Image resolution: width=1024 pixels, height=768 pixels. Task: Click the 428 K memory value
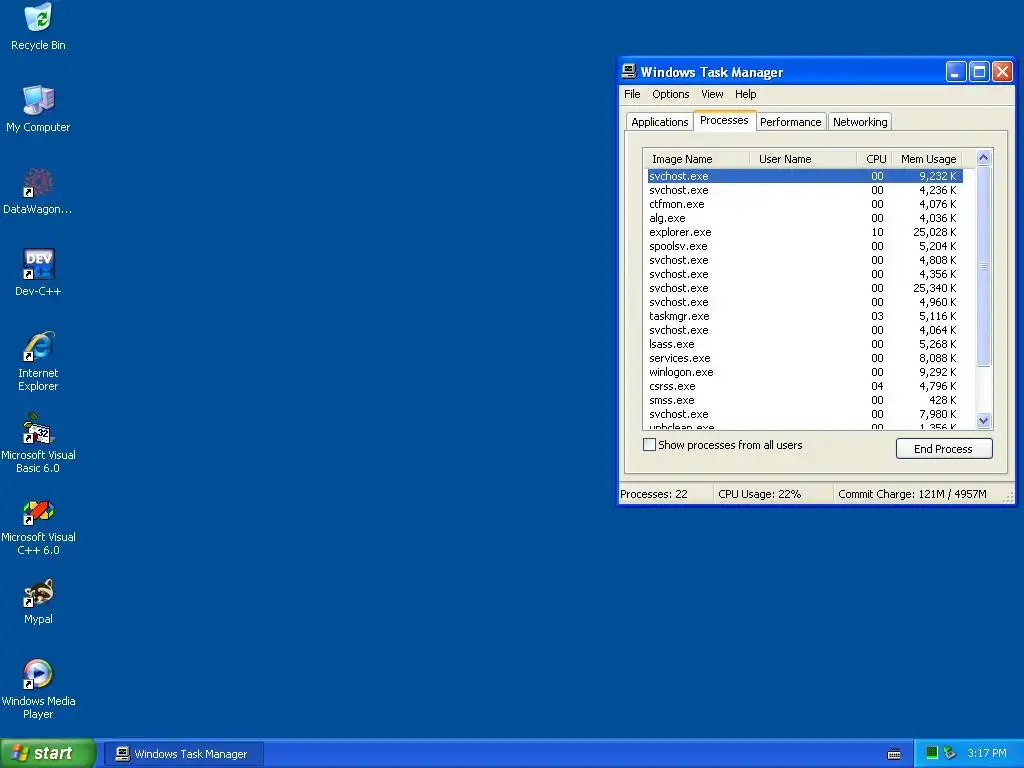942,400
